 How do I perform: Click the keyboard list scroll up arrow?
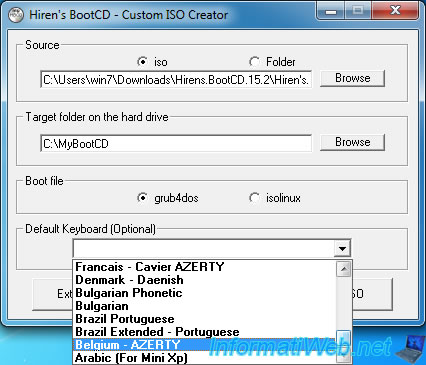coord(343,269)
